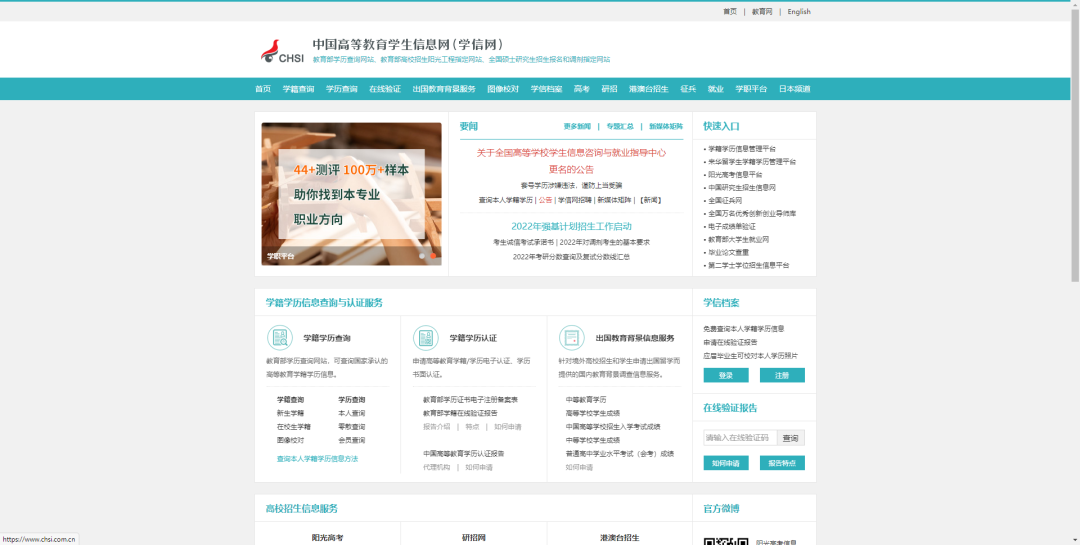Screen dimensions: 1080x545
Task: Click 新媒体矩阵 link in 要闻 header
Action: coord(666,127)
